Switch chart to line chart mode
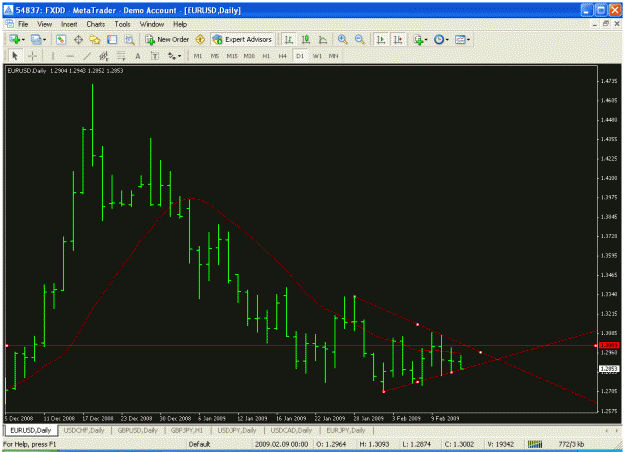Screen dimensions: 625x452 323,39
